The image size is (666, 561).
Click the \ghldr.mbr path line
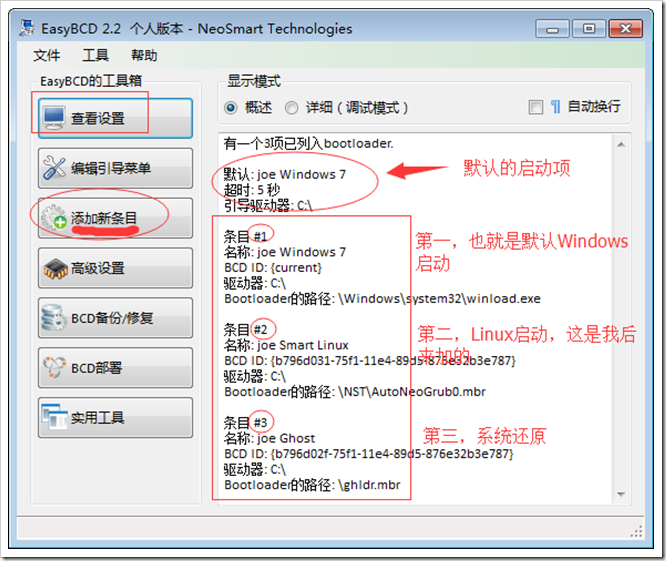click(x=312, y=485)
